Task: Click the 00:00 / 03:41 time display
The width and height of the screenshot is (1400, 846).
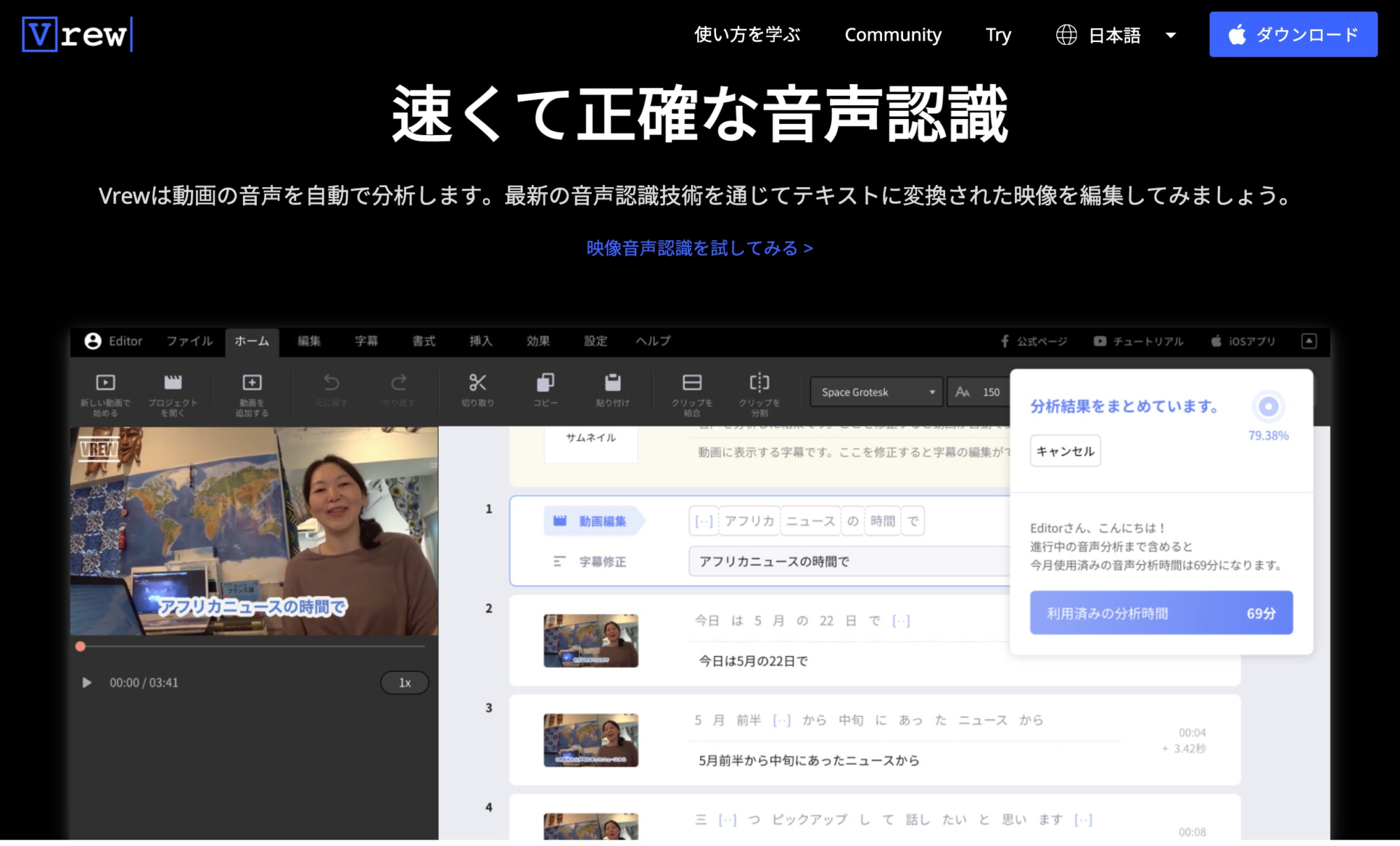Action: tap(143, 683)
